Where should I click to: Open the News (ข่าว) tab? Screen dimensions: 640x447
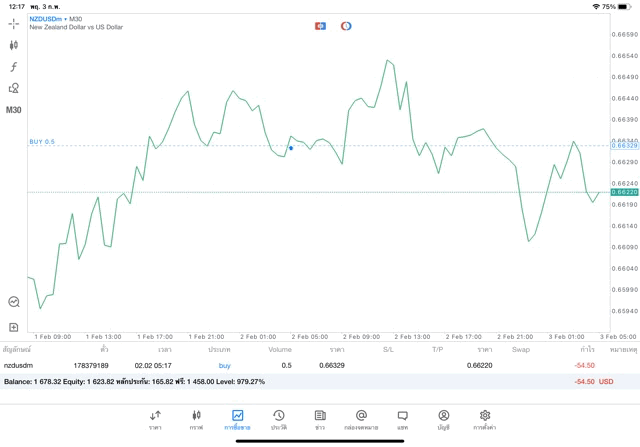click(x=319, y=419)
